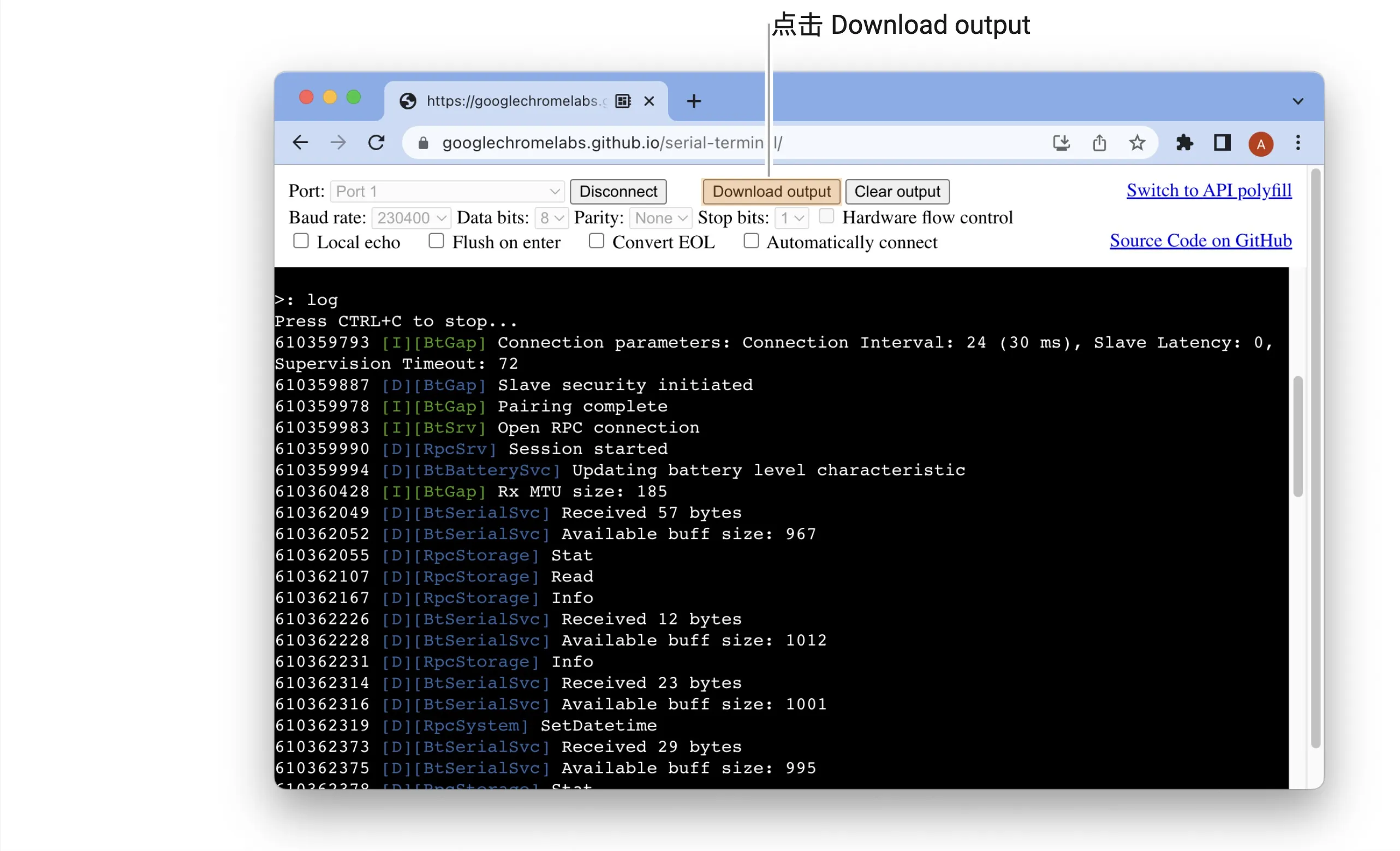The image size is (1400, 851).
Task: Toggle the Hardware flow control checkbox
Action: [826, 216]
